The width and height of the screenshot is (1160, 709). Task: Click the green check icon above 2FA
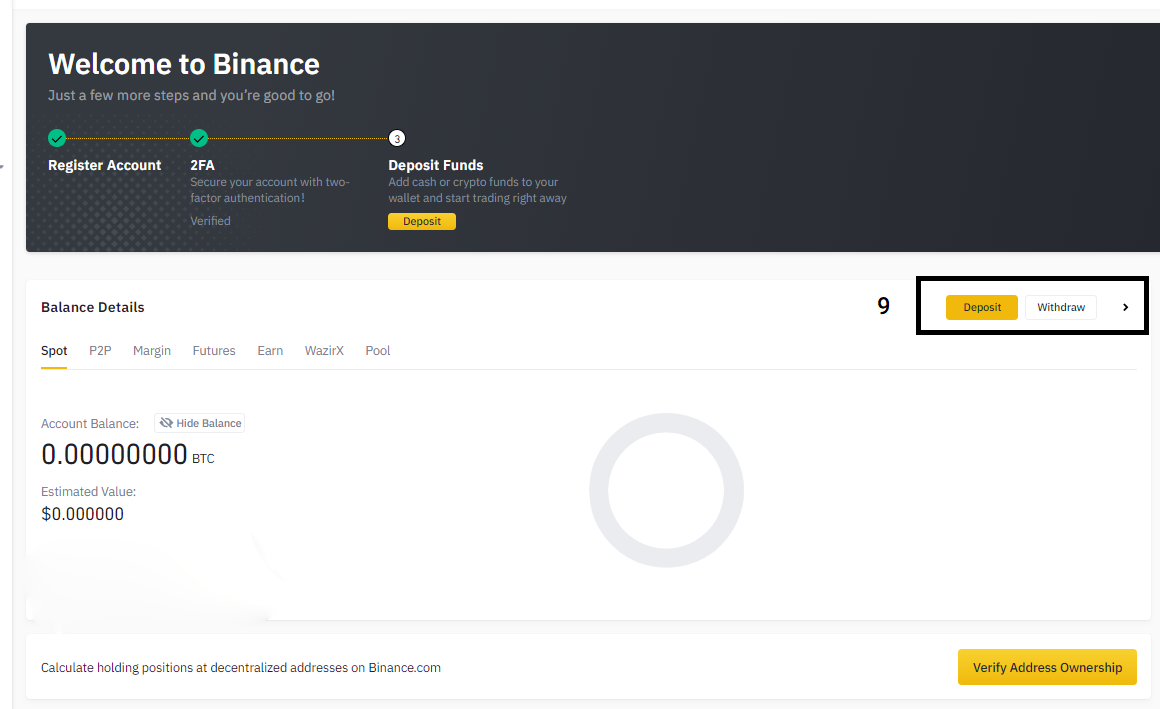[199, 138]
